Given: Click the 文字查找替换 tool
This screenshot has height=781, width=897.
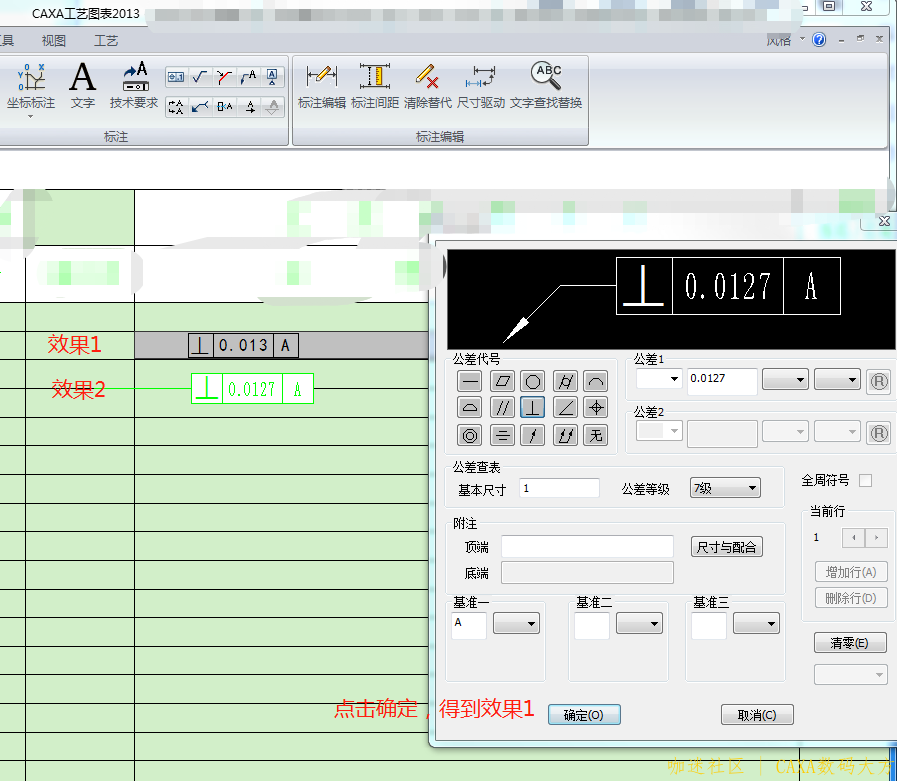Looking at the screenshot, I should (x=546, y=85).
